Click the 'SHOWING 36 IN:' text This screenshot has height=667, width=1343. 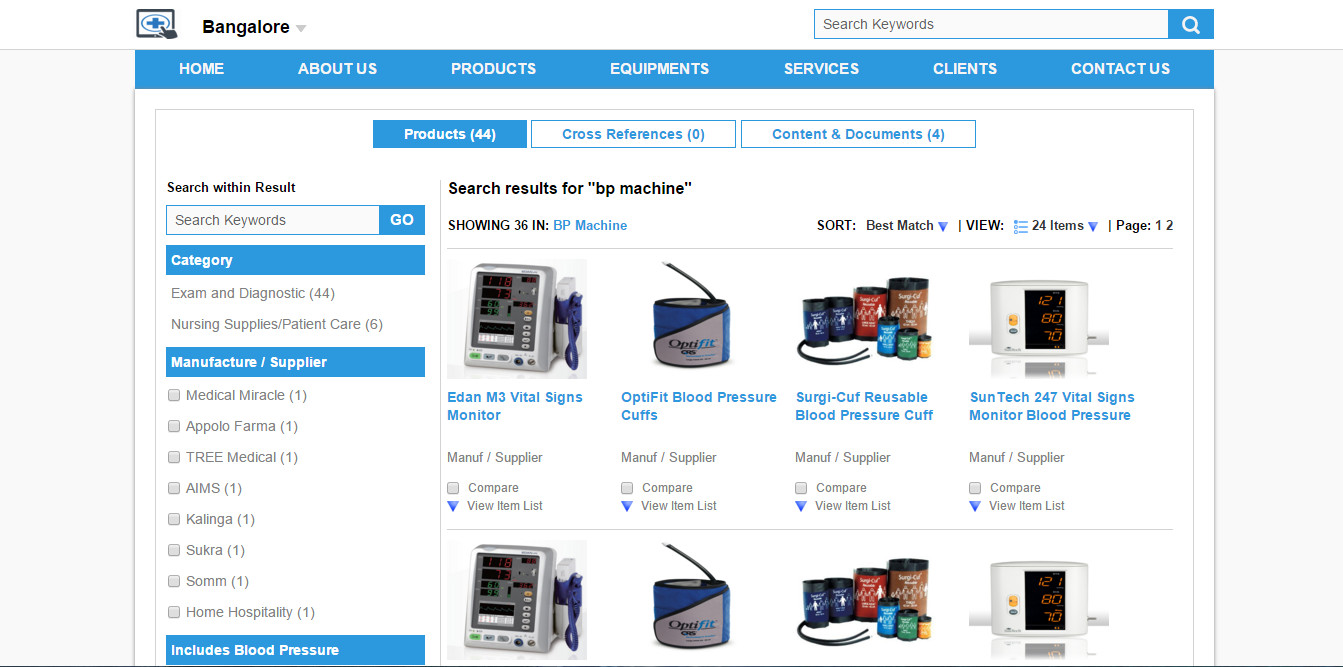pyautogui.click(x=498, y=226)
